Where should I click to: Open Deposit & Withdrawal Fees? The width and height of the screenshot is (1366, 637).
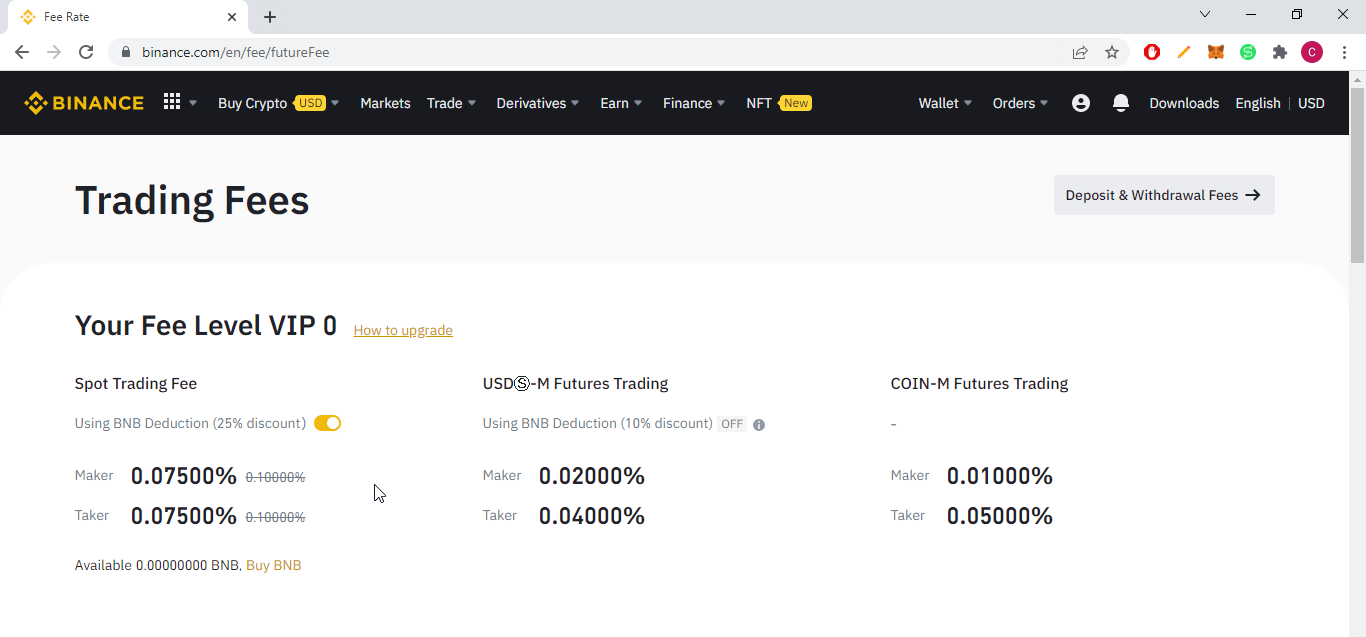pos(1164,195)
